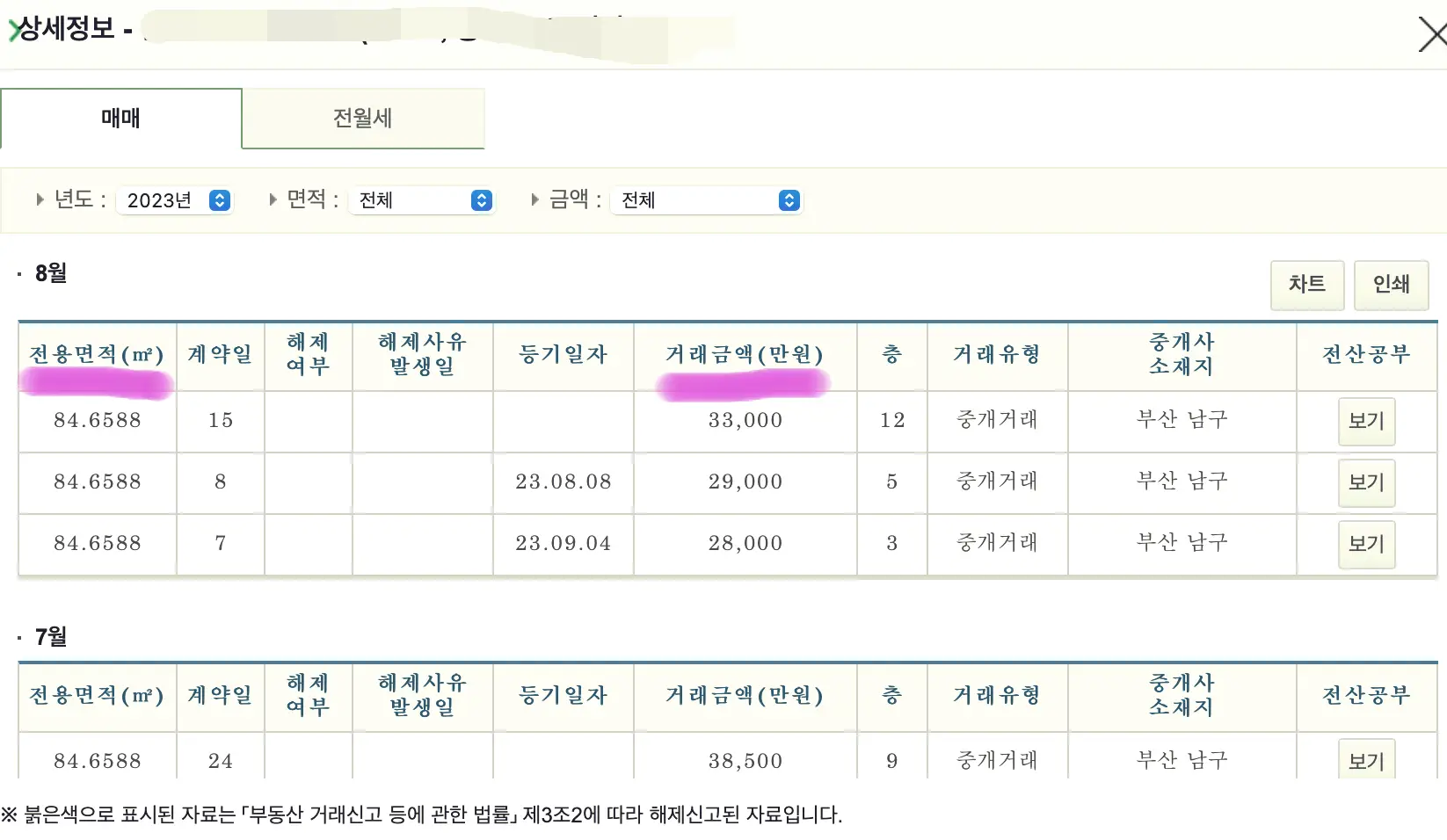Open 보기 for the 33,000 transaction
The width and height of the screenshot is (1447, 840).
pos(1366,421)
